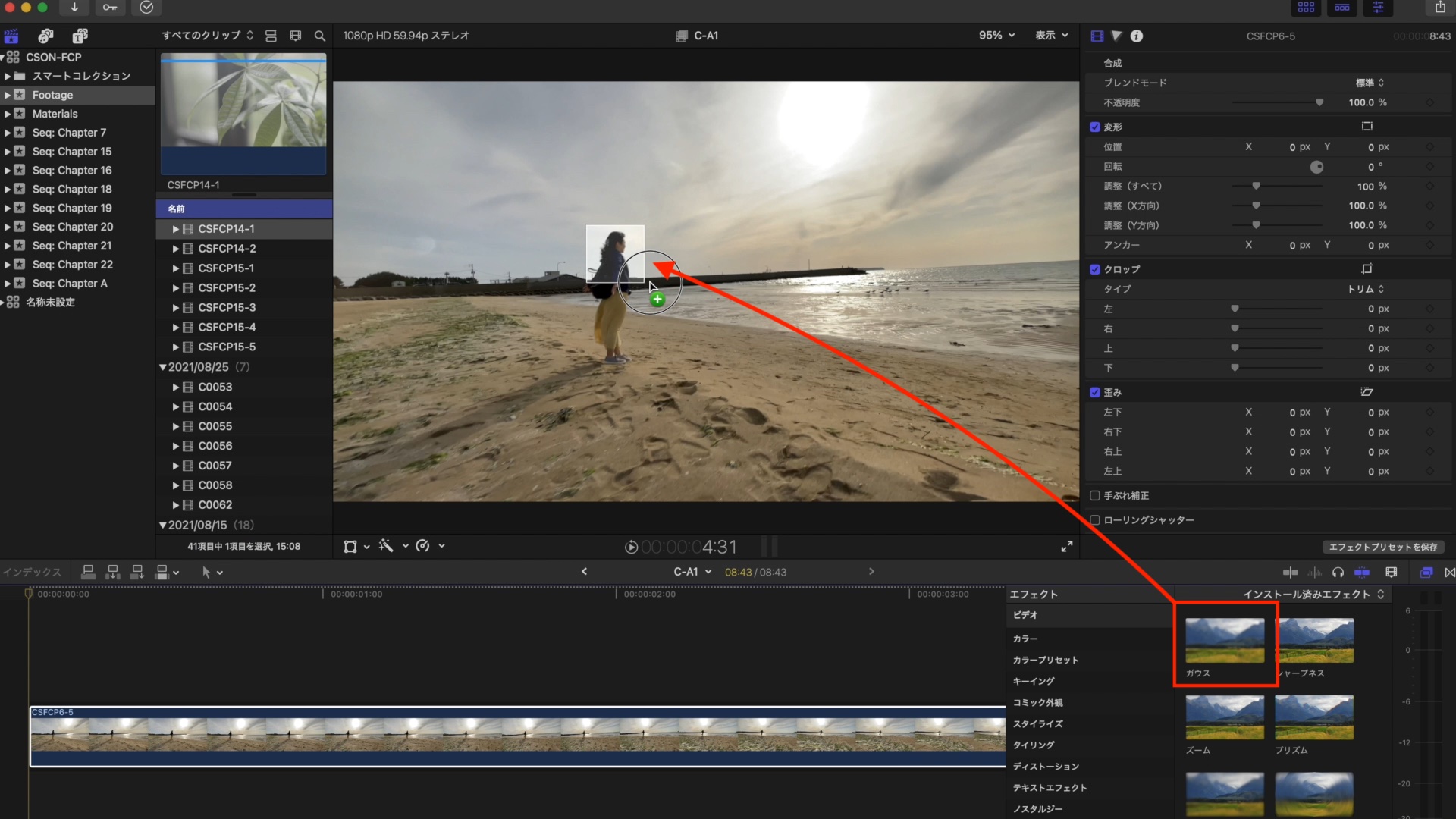Select the ズーム effect thumbnail
This screenshot has width=1456, height=819.
(x=1224, y=717)
